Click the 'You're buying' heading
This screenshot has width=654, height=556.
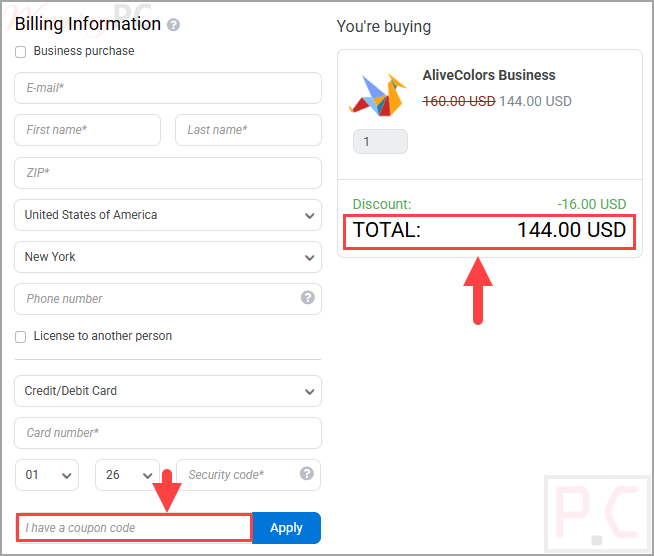(384, 27)
